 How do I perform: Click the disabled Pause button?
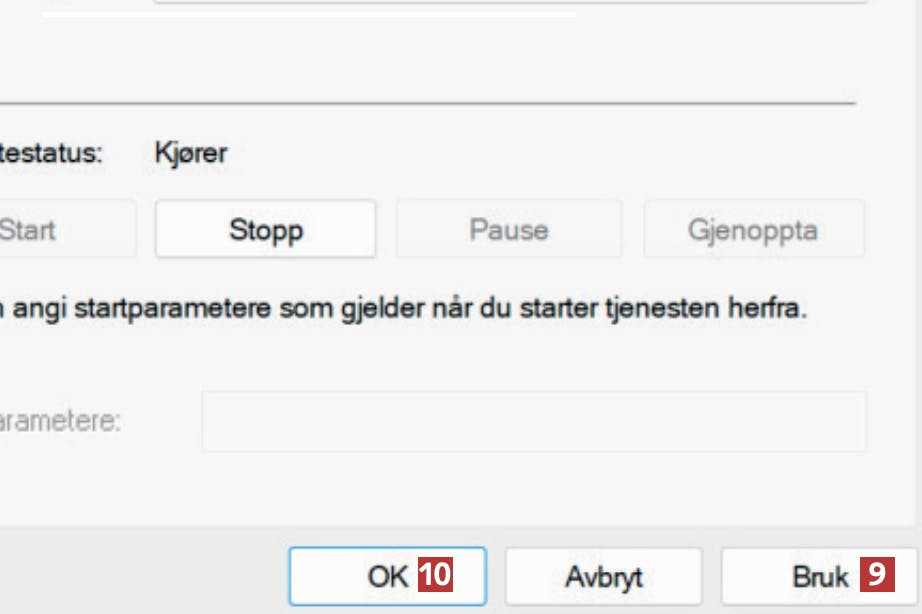pos(508,230)
